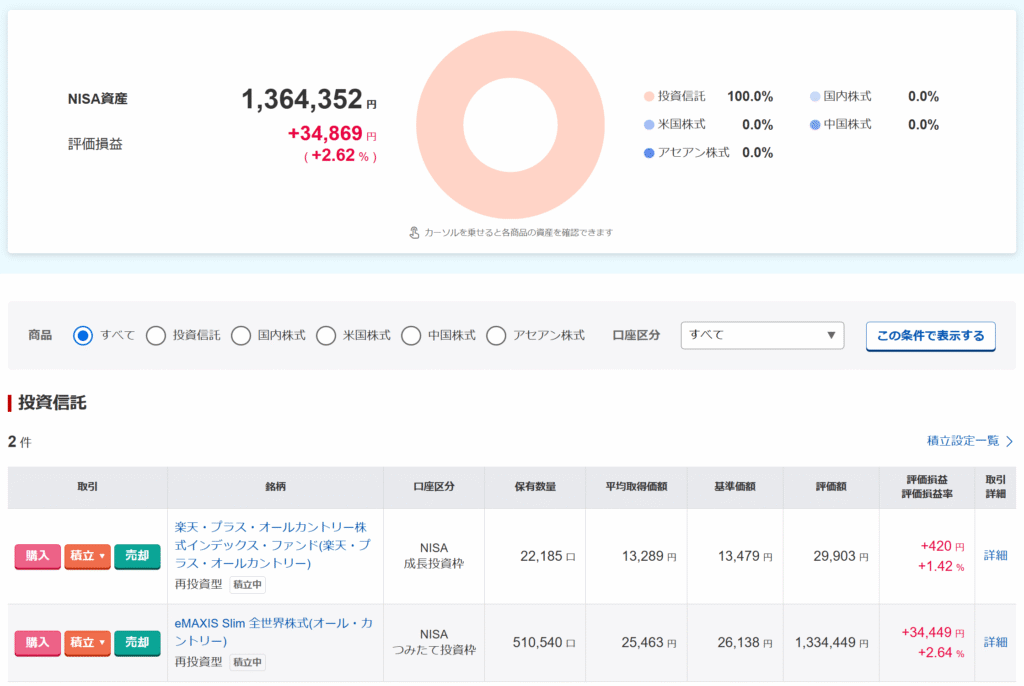The height and width of the screenshot is (686, 1024).
Task: Click the 投資信託 legend color dot
Action: pos(648,97)
